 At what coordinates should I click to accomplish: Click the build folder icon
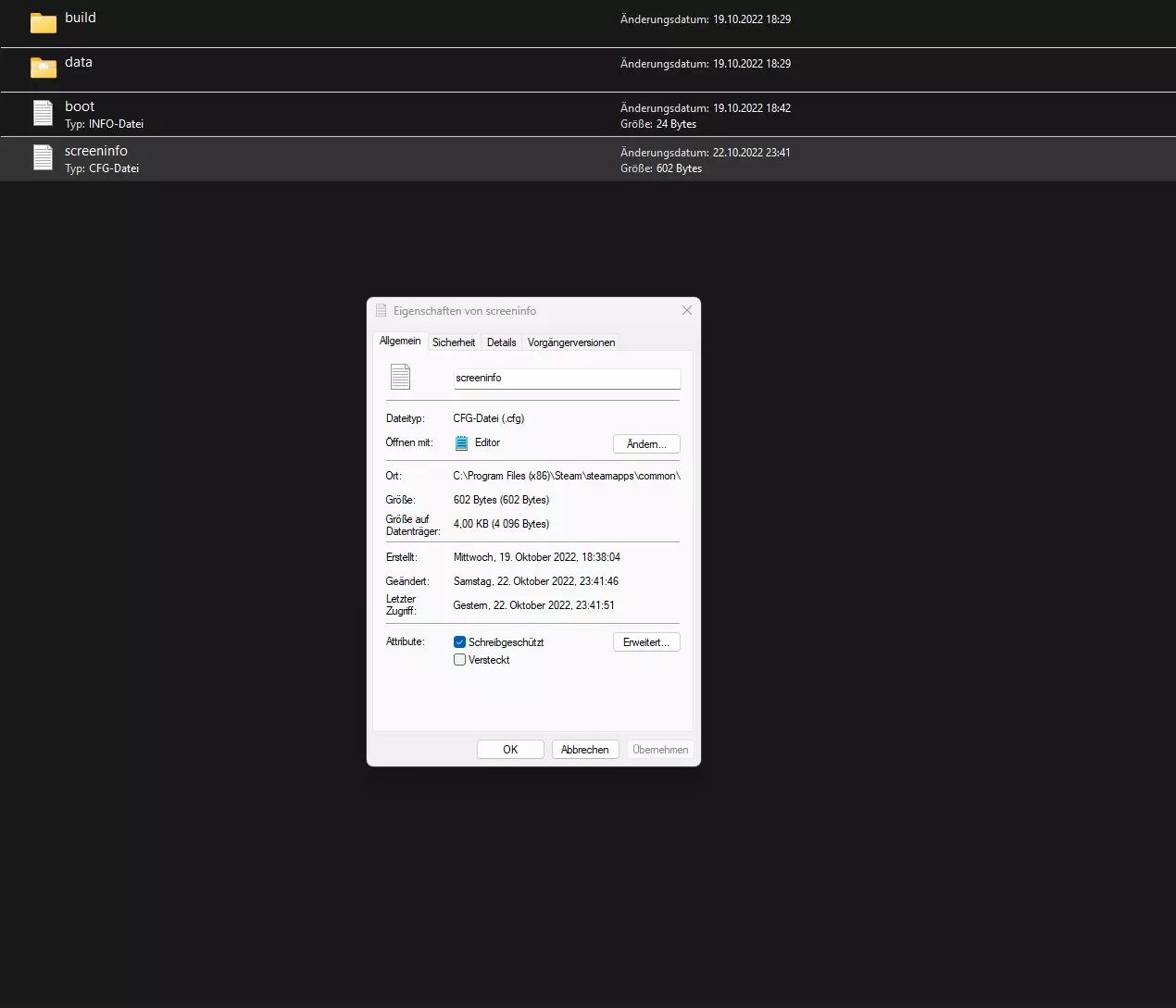[x=44, y=23]
